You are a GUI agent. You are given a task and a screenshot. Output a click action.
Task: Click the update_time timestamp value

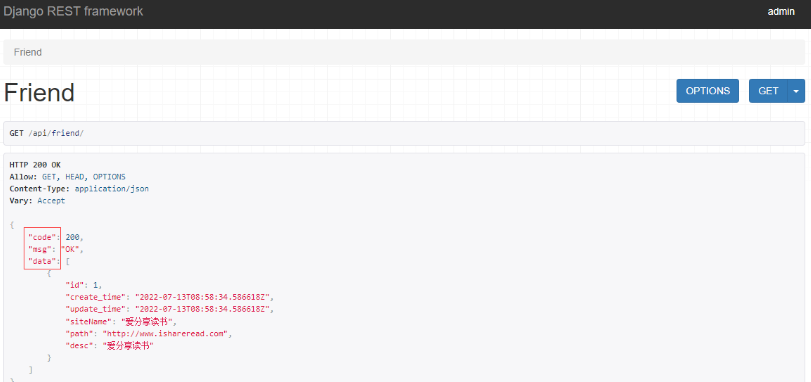coord(203,309)
